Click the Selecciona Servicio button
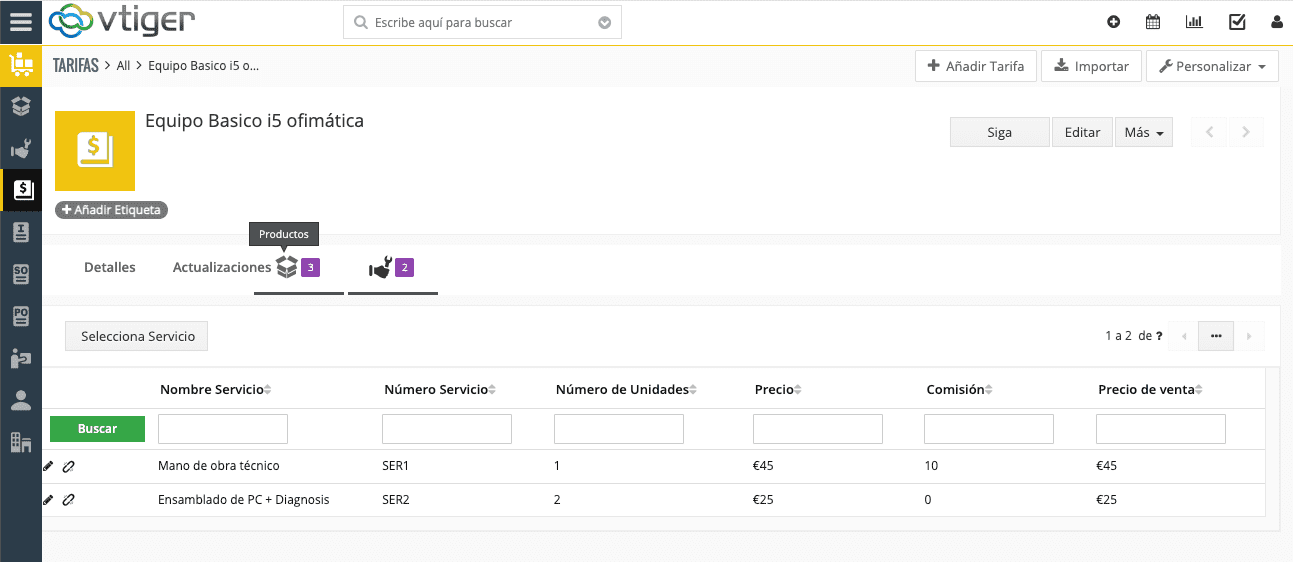Viewport: 1293px width, 562px height. [137, 337]
